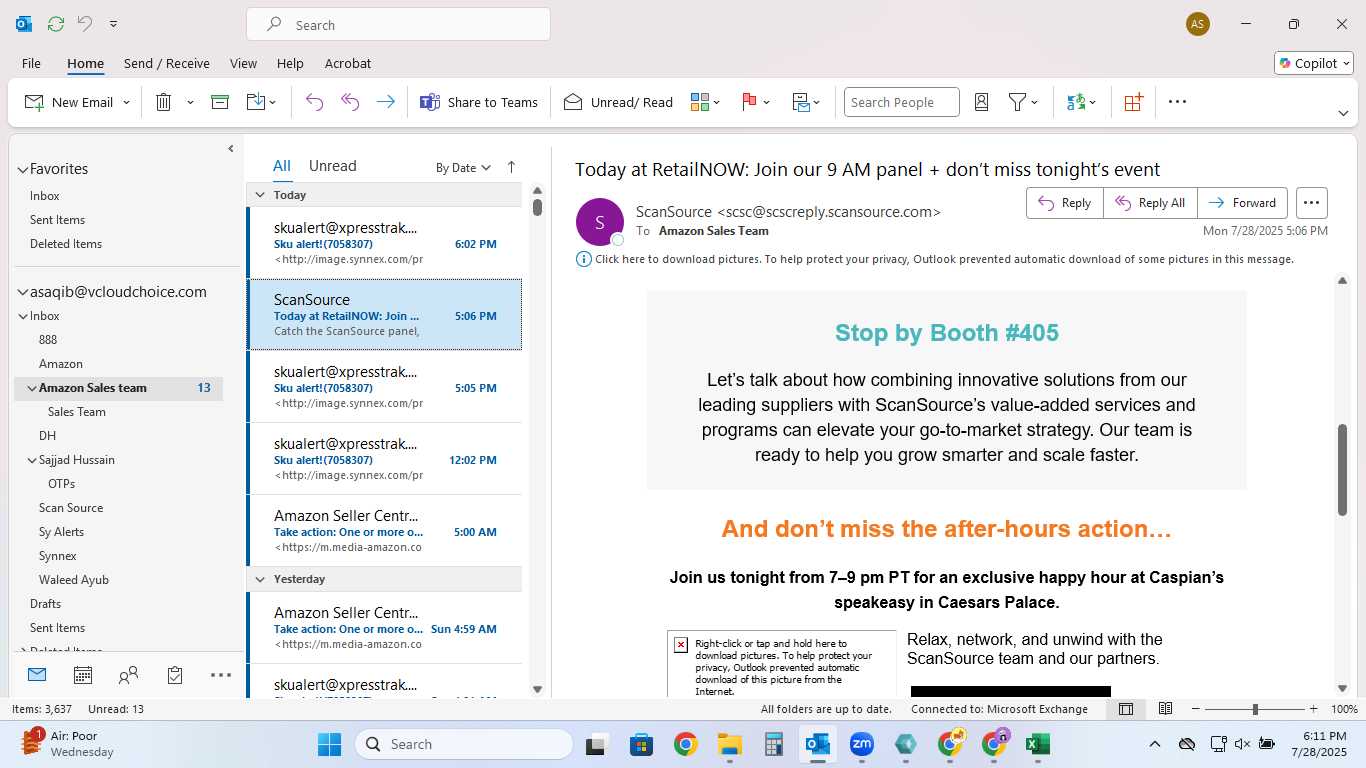Screen dimensions: 1366x768
Task: Open the Copilot dropdown button
Action: (x=1314, y=63)
